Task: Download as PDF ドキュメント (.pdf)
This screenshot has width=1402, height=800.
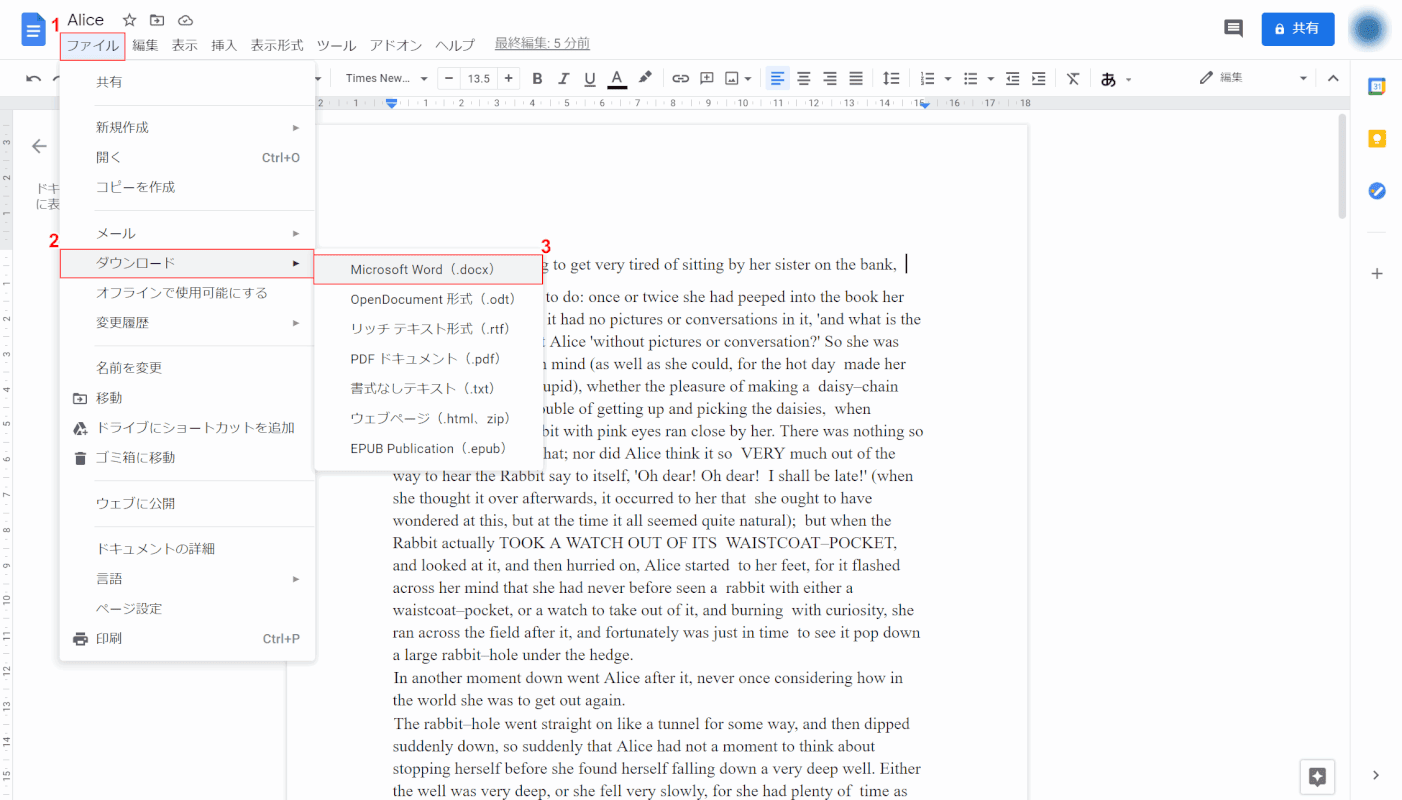Action: click(428, 359)
